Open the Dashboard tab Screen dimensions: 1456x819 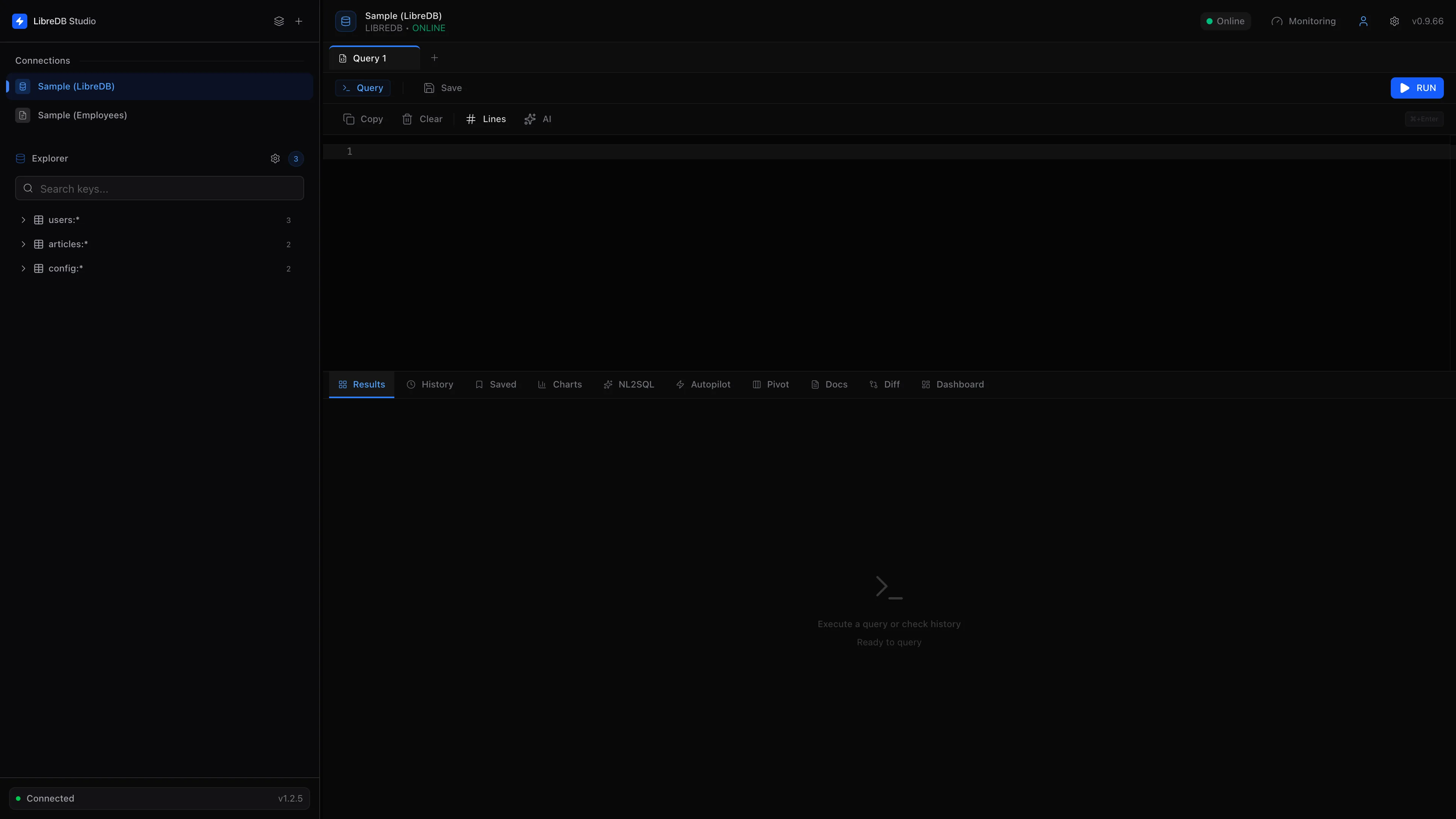[x=953, y=384]
